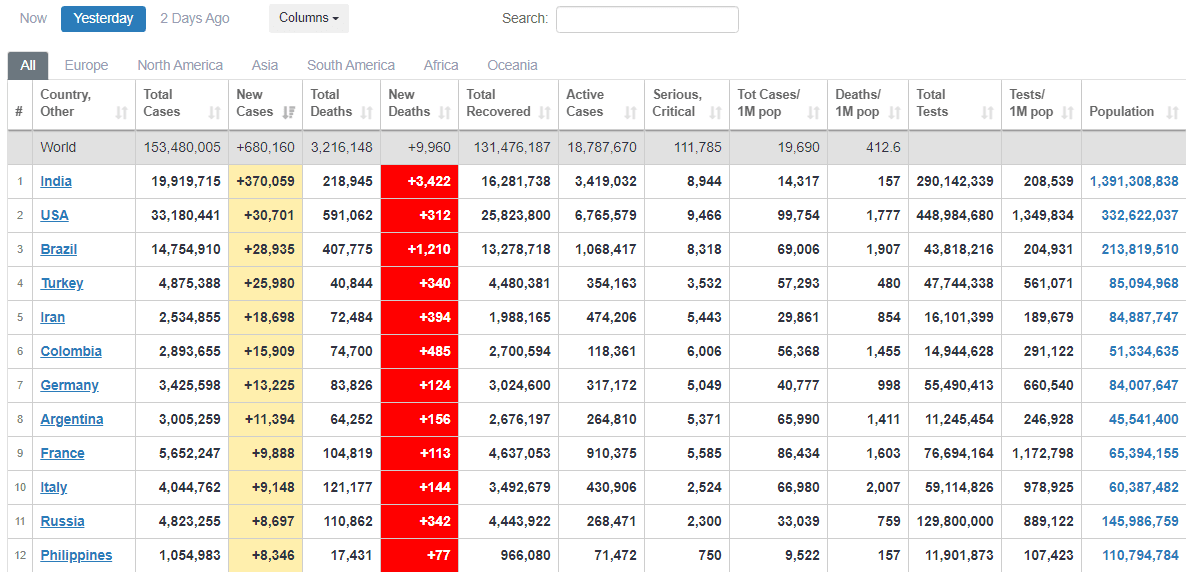Select the South America tab

click(350, 65)
